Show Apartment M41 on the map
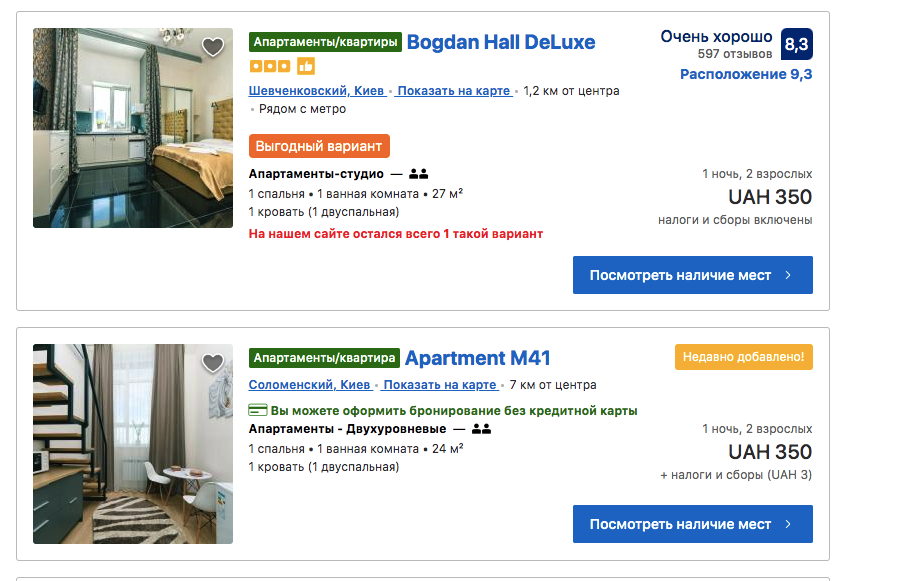 (440, 385)
